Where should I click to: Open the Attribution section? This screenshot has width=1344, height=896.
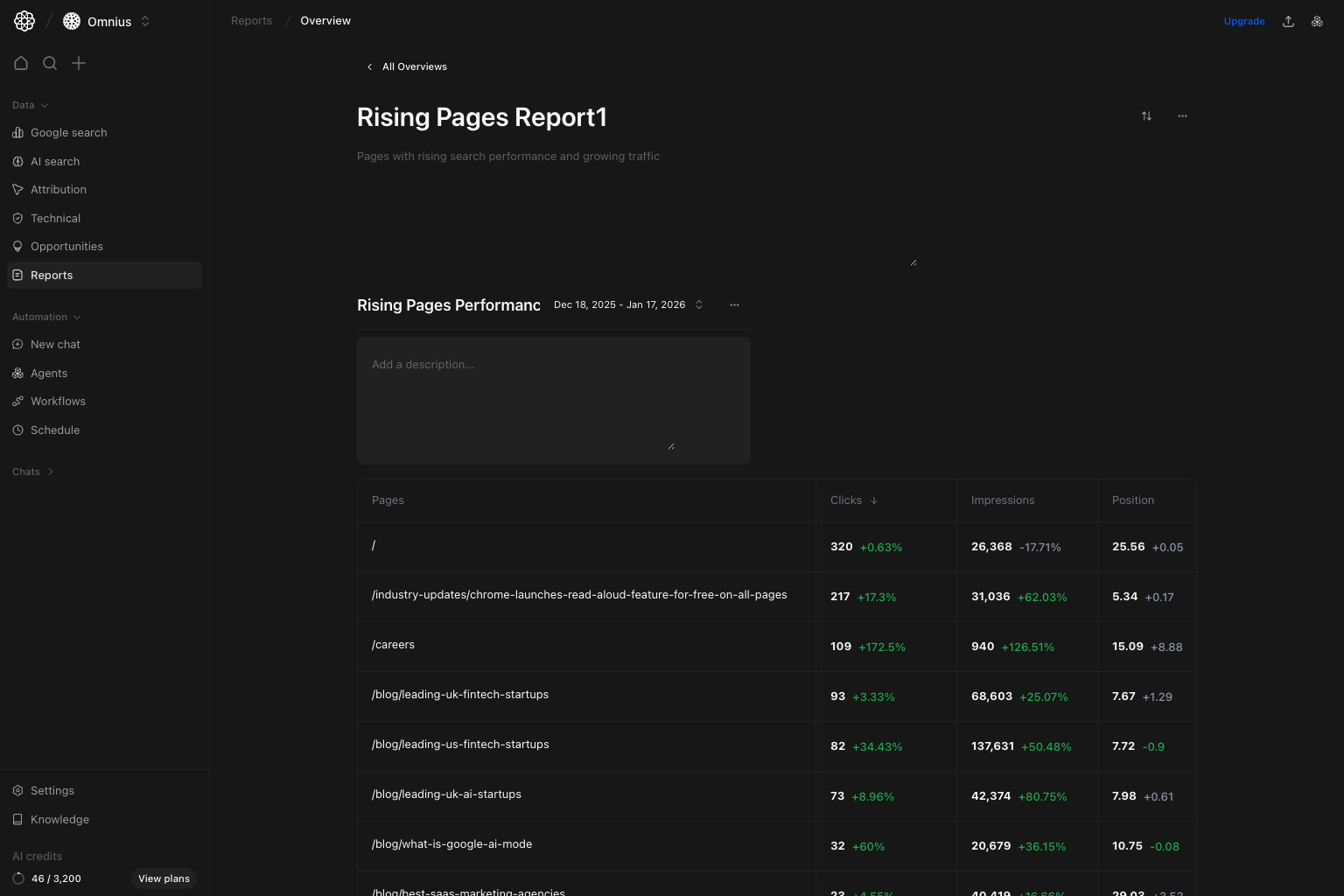coord(58,189)
